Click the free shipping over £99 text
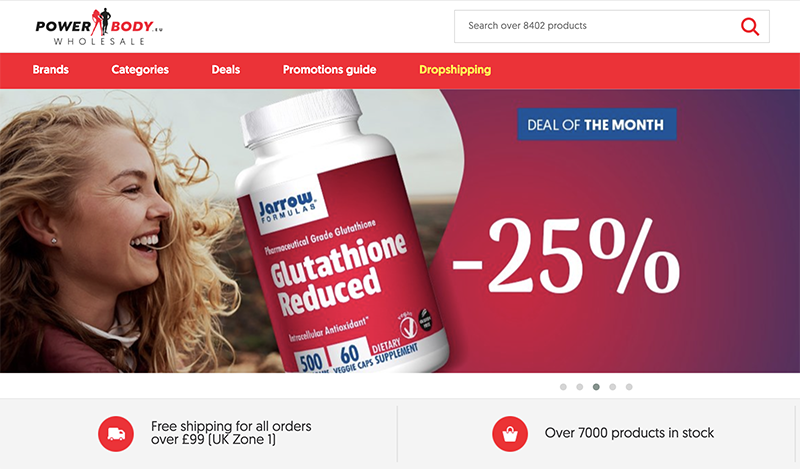This screenshot has height=469, width=800. coord(231,433)
